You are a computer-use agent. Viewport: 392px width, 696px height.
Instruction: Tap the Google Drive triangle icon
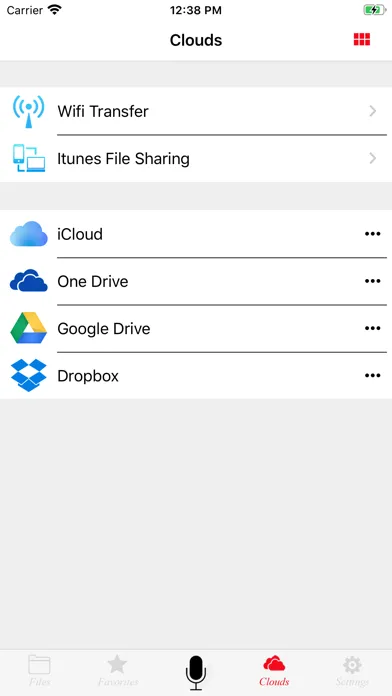point(29,328)
